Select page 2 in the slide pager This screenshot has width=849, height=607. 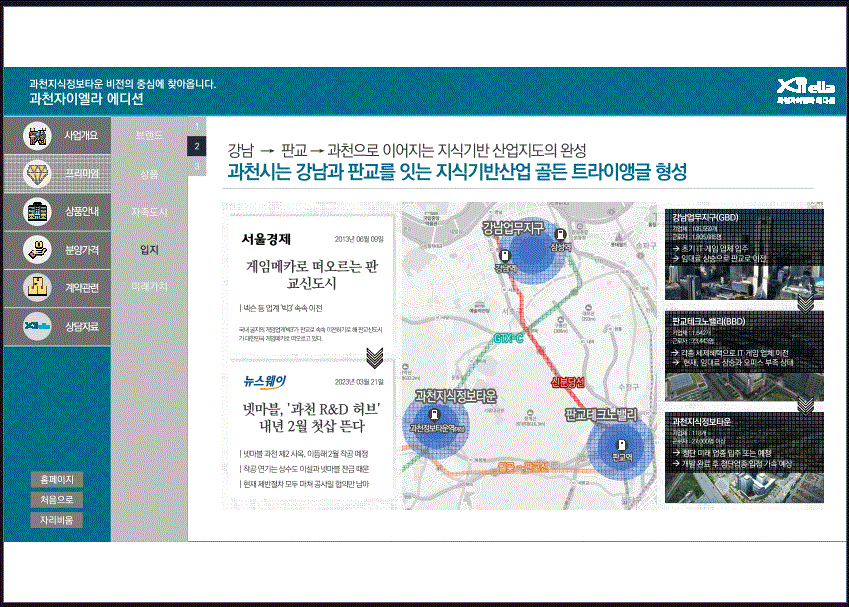[x=197, y=146]
